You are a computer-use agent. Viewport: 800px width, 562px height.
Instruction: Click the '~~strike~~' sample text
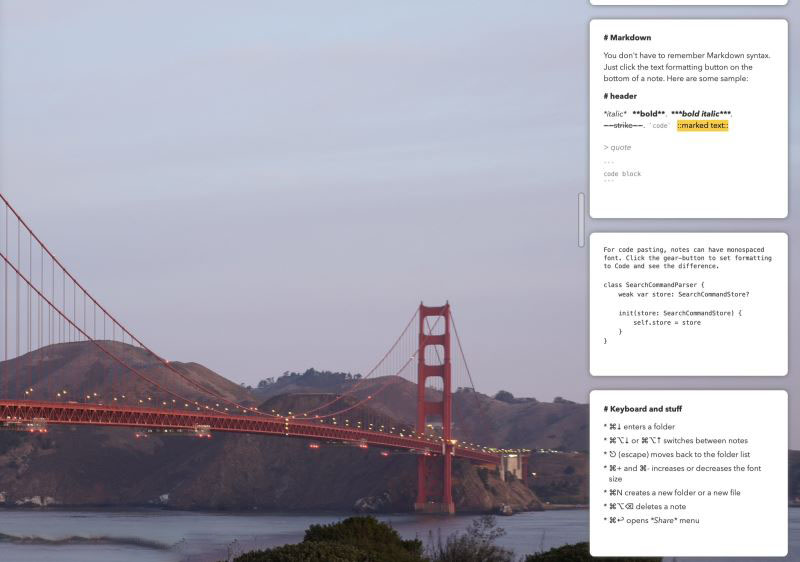click(x=623, y=125)
